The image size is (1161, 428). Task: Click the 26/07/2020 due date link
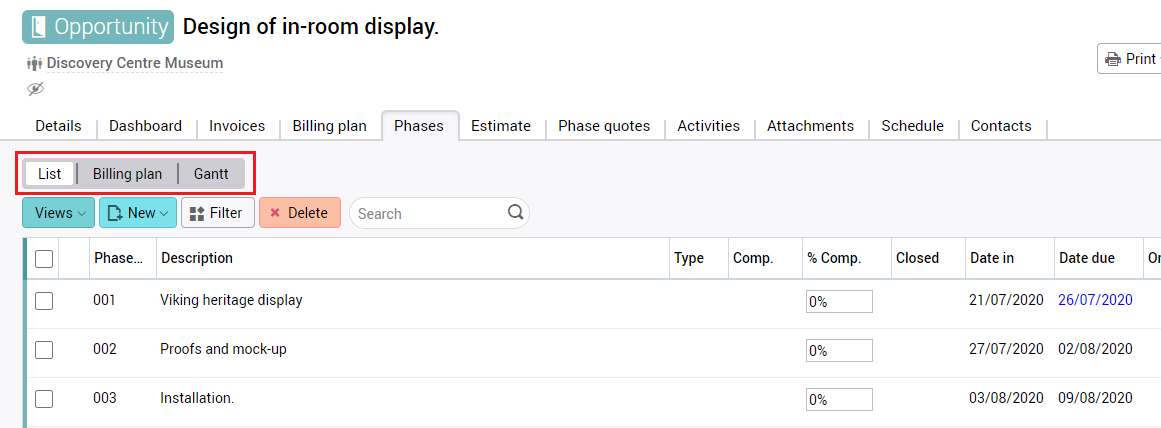[x=1095, y=300]
